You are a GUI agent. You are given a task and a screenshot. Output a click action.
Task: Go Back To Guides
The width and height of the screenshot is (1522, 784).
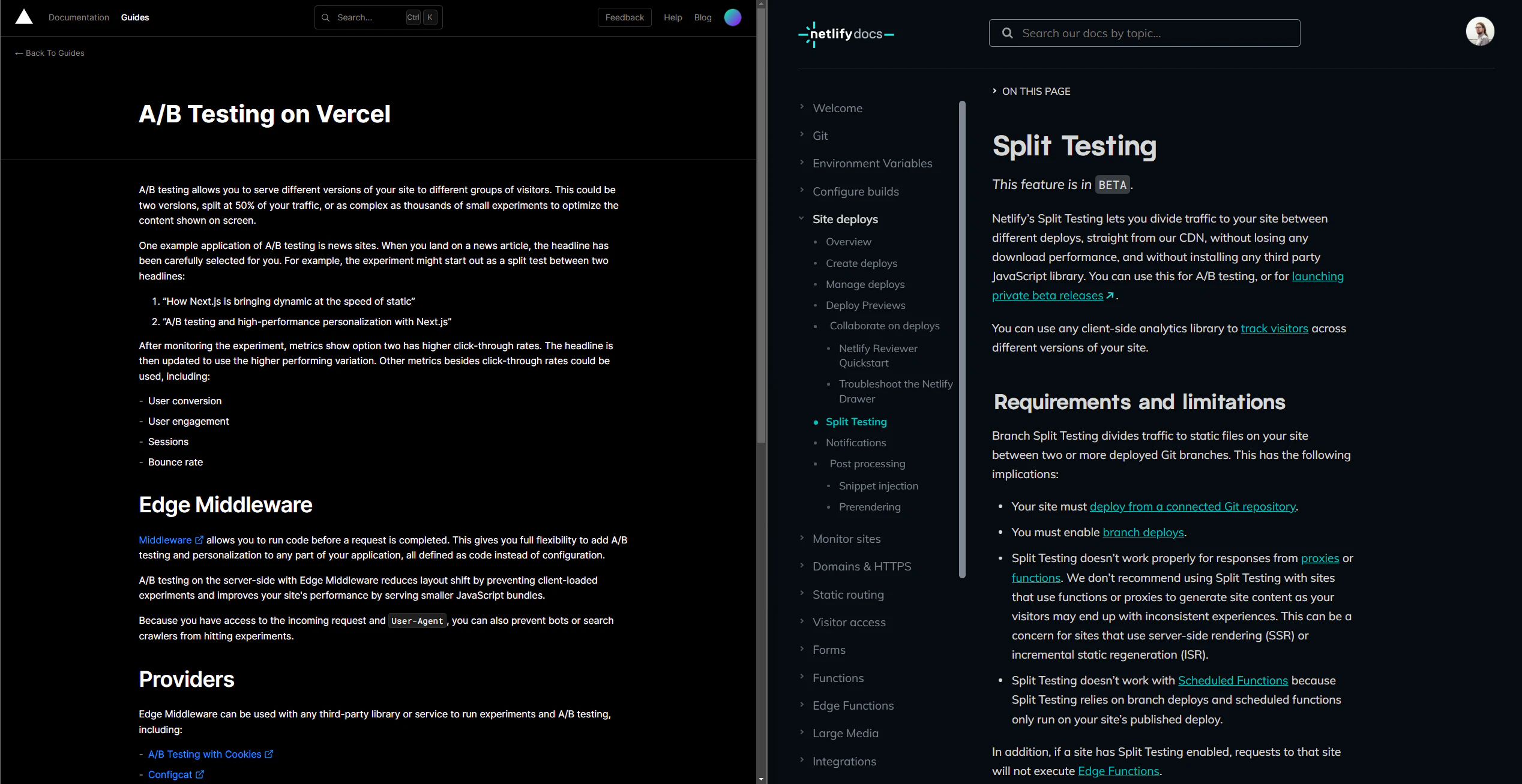point(50,53)
